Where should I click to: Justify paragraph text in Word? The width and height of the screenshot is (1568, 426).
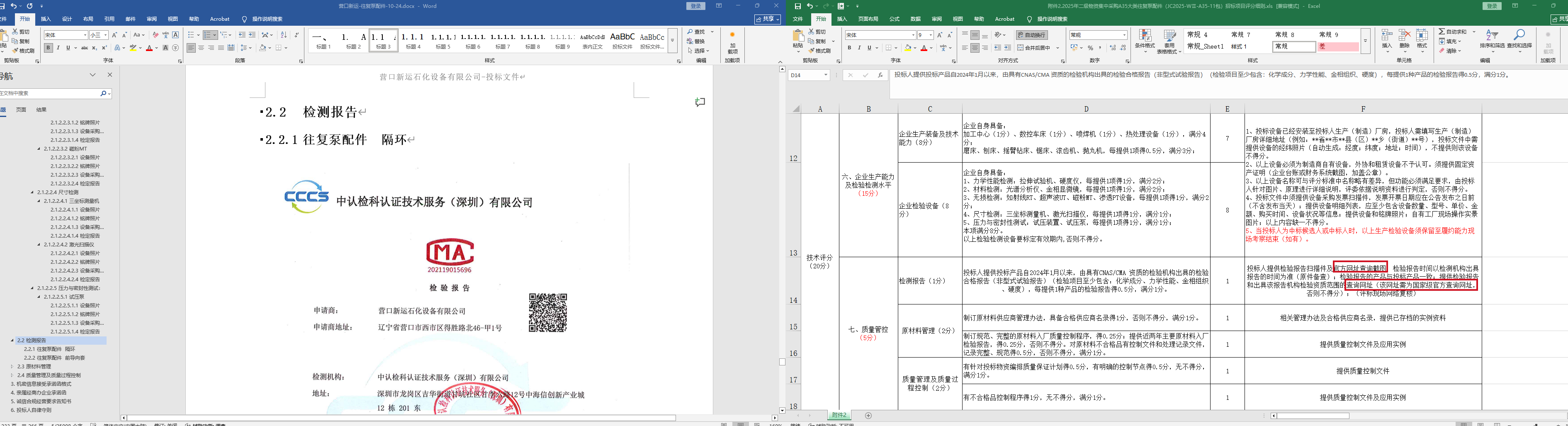click(221, 47)
